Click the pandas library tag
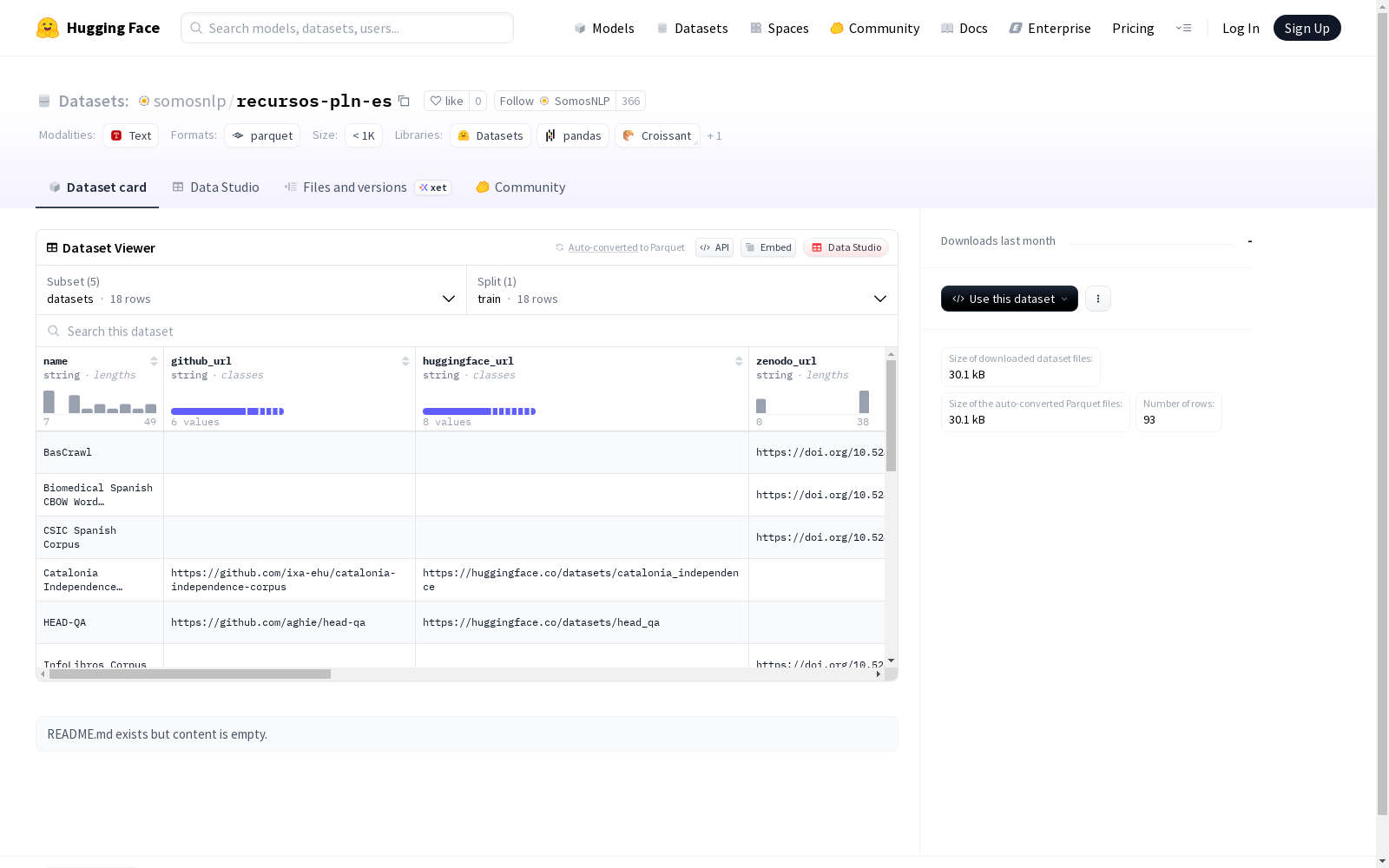This screenshot has height=868, width=1389. [x=573, y=135]
